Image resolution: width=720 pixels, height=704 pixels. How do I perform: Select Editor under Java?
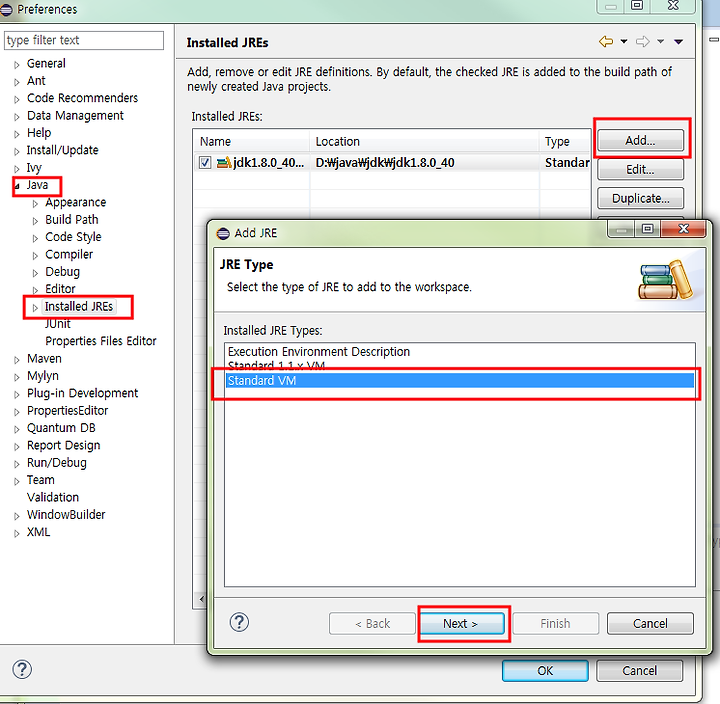(x=60, y=289)
